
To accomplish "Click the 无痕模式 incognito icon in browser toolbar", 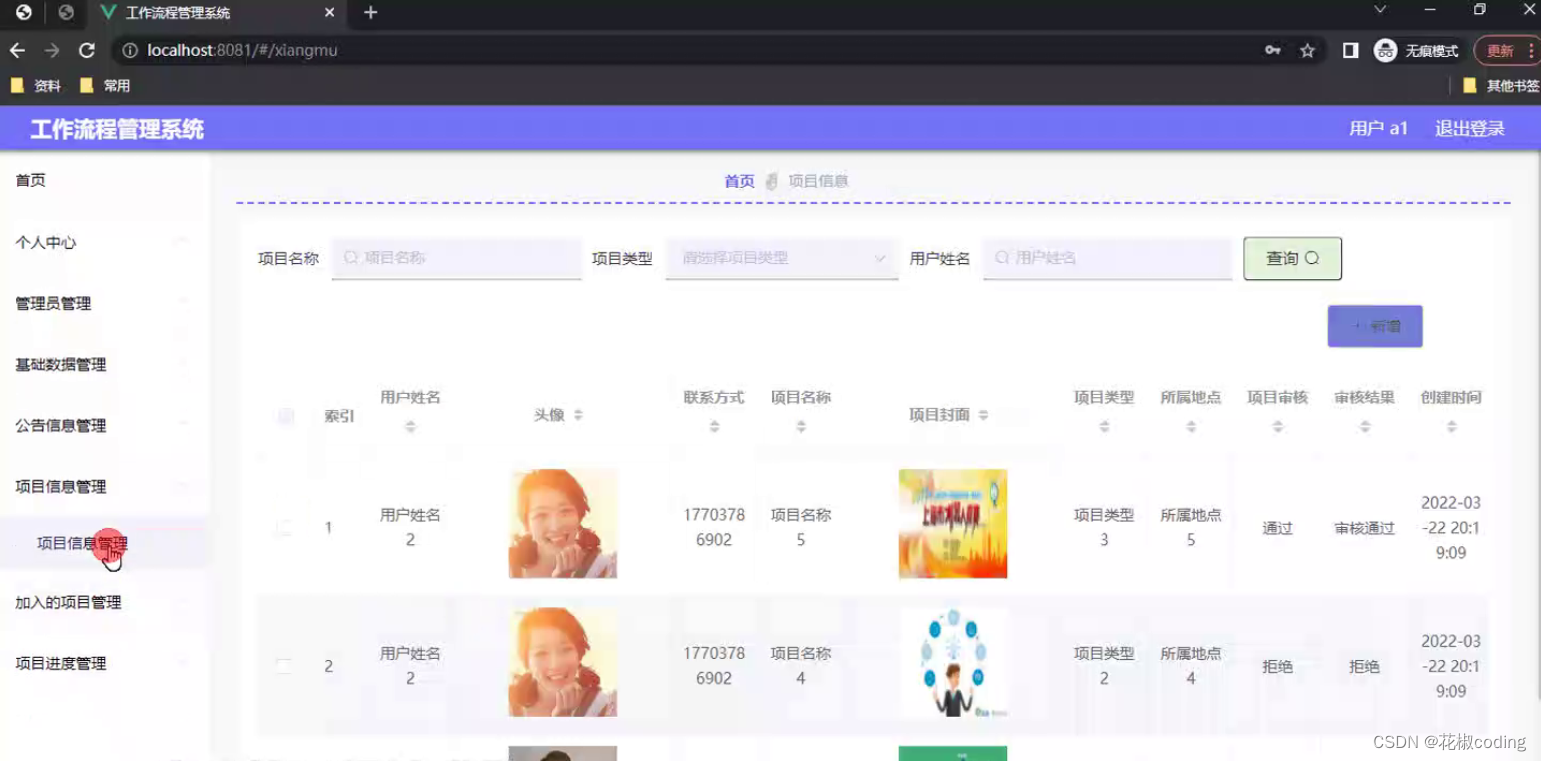I will (x=1385, y=50).
